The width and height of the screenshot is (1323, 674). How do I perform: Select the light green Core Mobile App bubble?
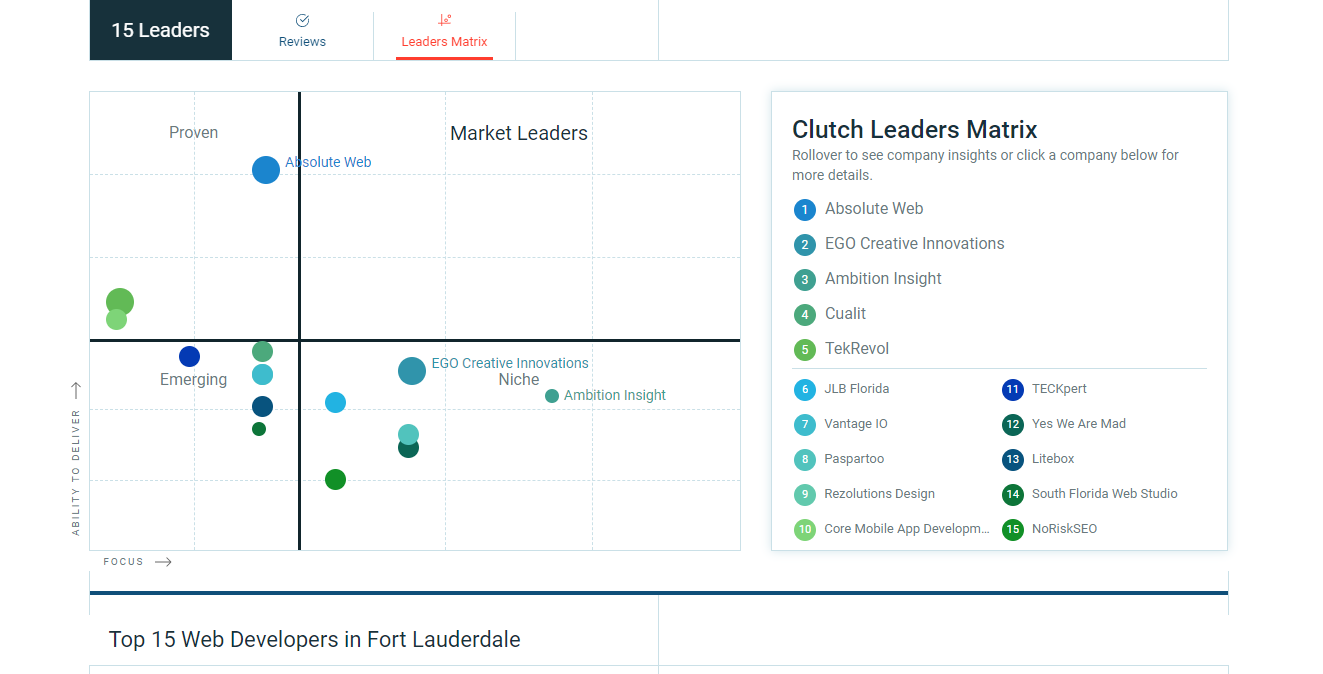pyautogui.click(x=116, y=320)
